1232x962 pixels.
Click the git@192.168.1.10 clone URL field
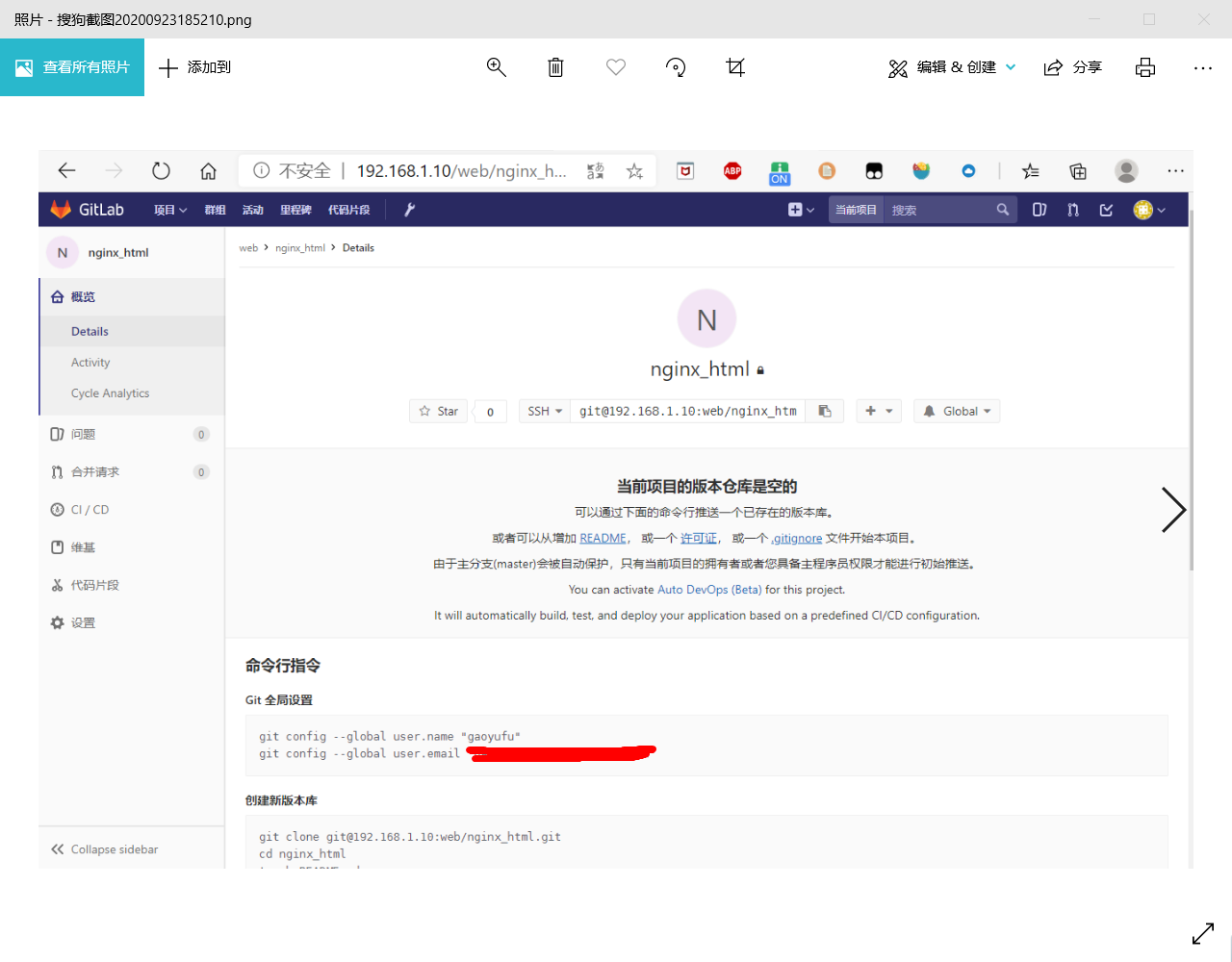688,412
